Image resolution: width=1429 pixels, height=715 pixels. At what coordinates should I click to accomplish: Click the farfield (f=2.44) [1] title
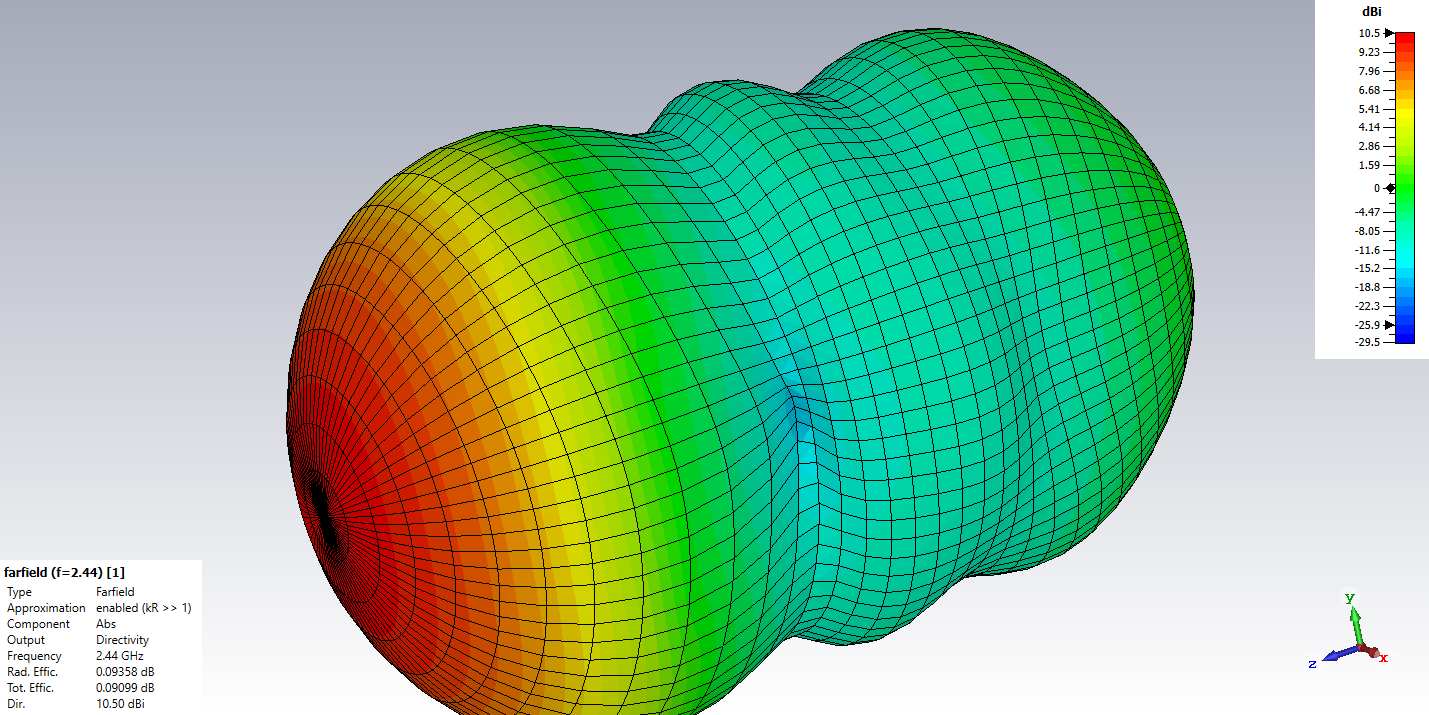coord(64,573)
